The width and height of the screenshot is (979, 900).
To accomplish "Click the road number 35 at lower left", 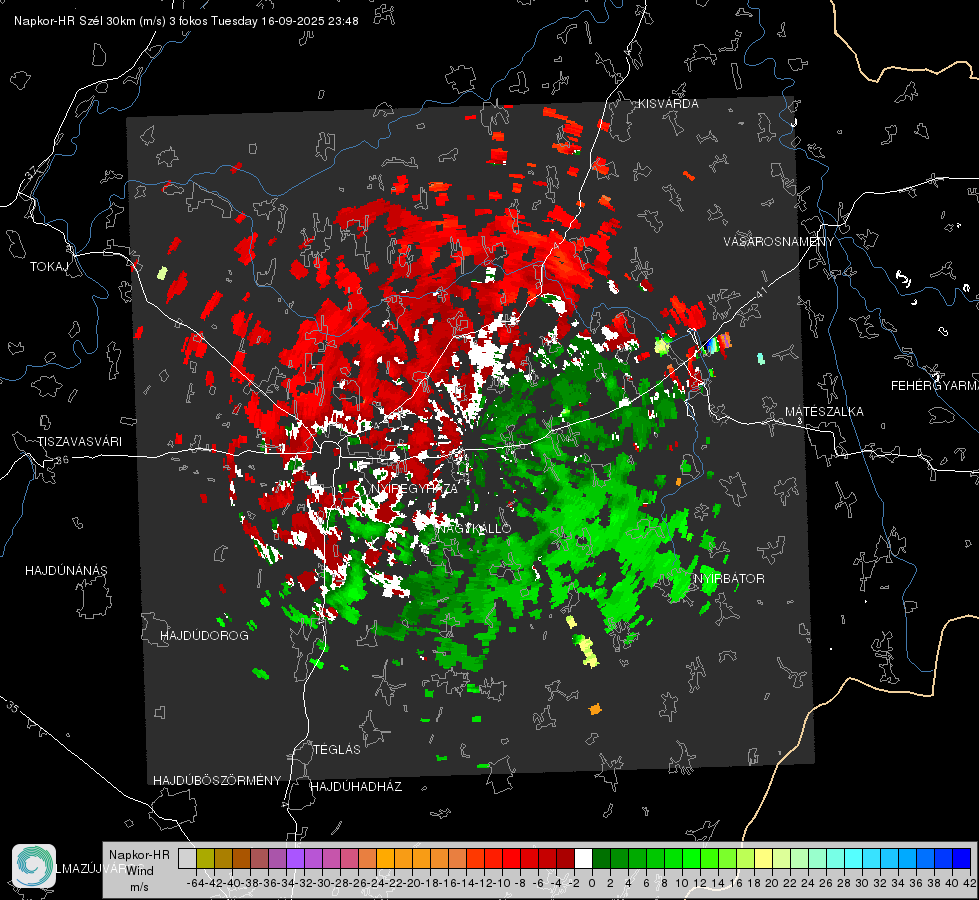I will pyautogui.click(x=12, y=708).
